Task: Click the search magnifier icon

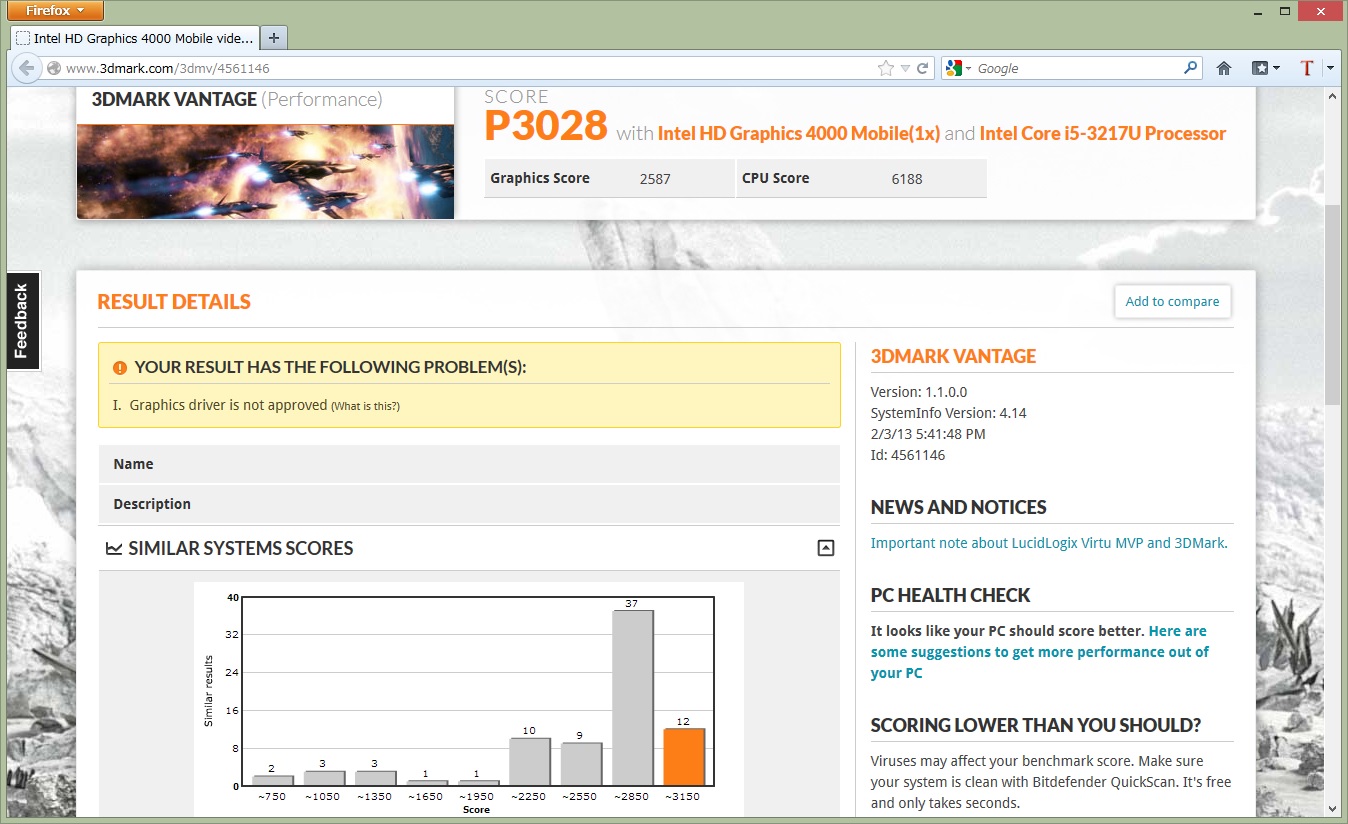Action: click(x=1191, y=68)
